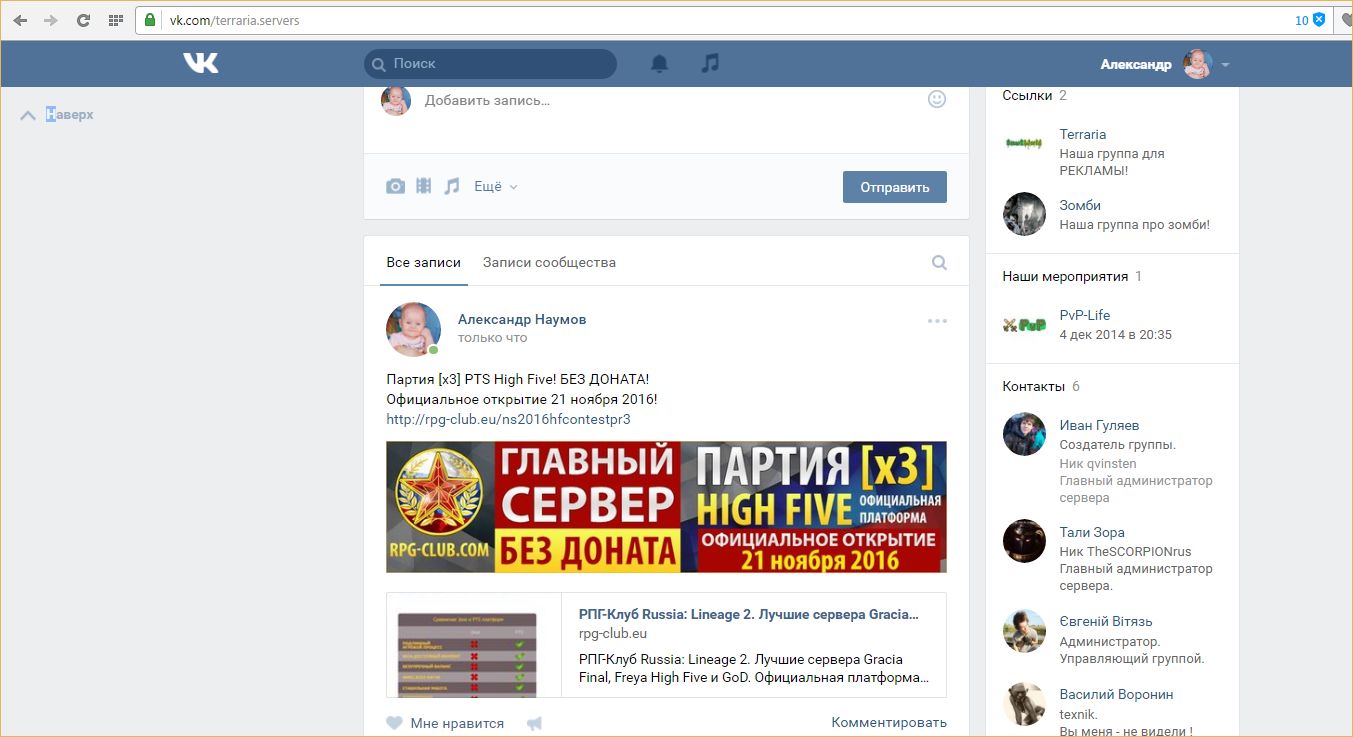Open Тали Зора's avatar in contacts
The width and height of the screenshot is (1353, 737).
pyautogui.click(x=1024, y=541)
